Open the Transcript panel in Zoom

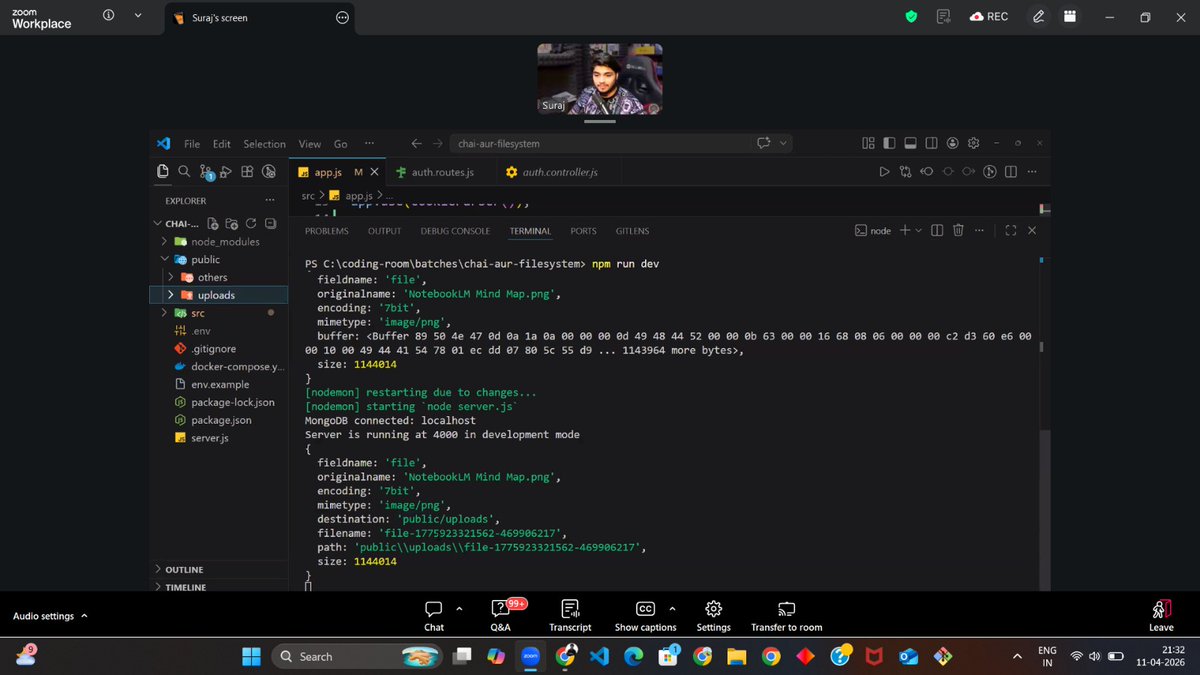click(570, 614)
